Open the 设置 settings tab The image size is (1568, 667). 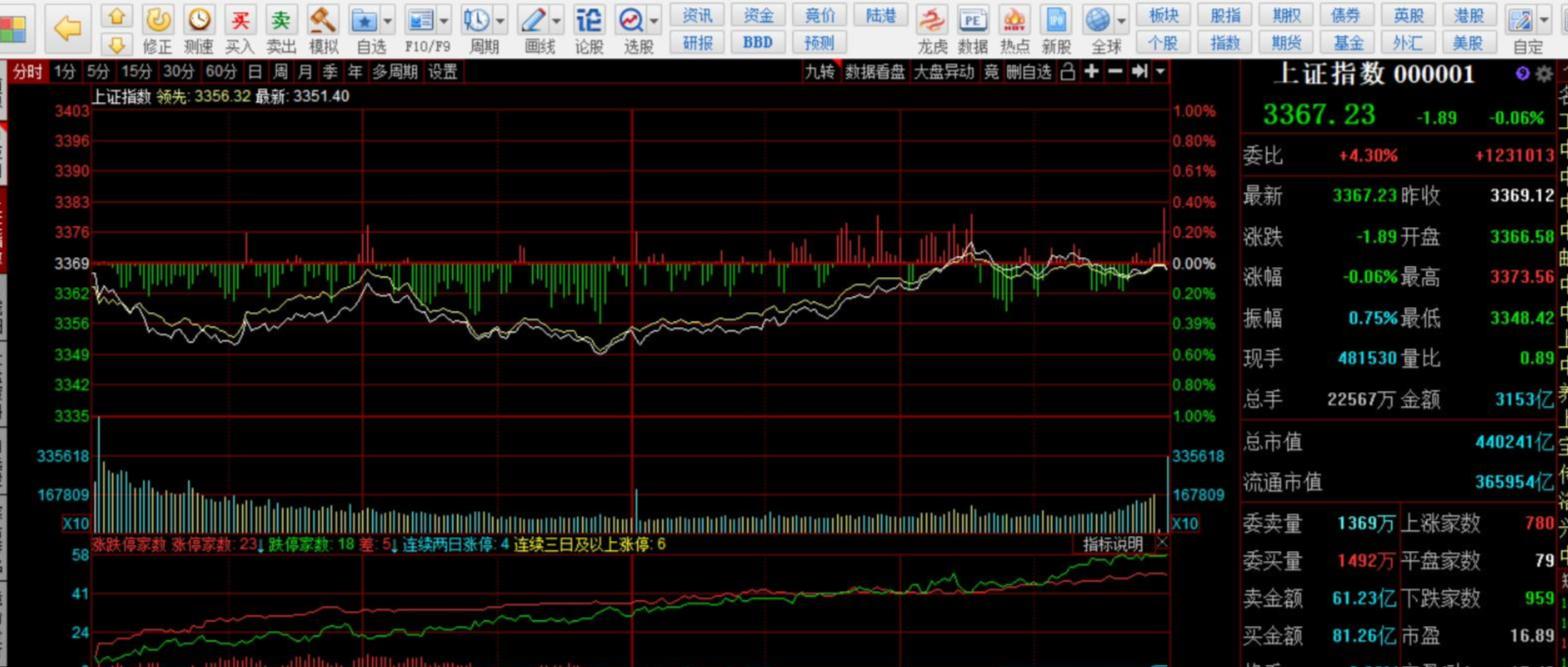(x=443, y=71)
